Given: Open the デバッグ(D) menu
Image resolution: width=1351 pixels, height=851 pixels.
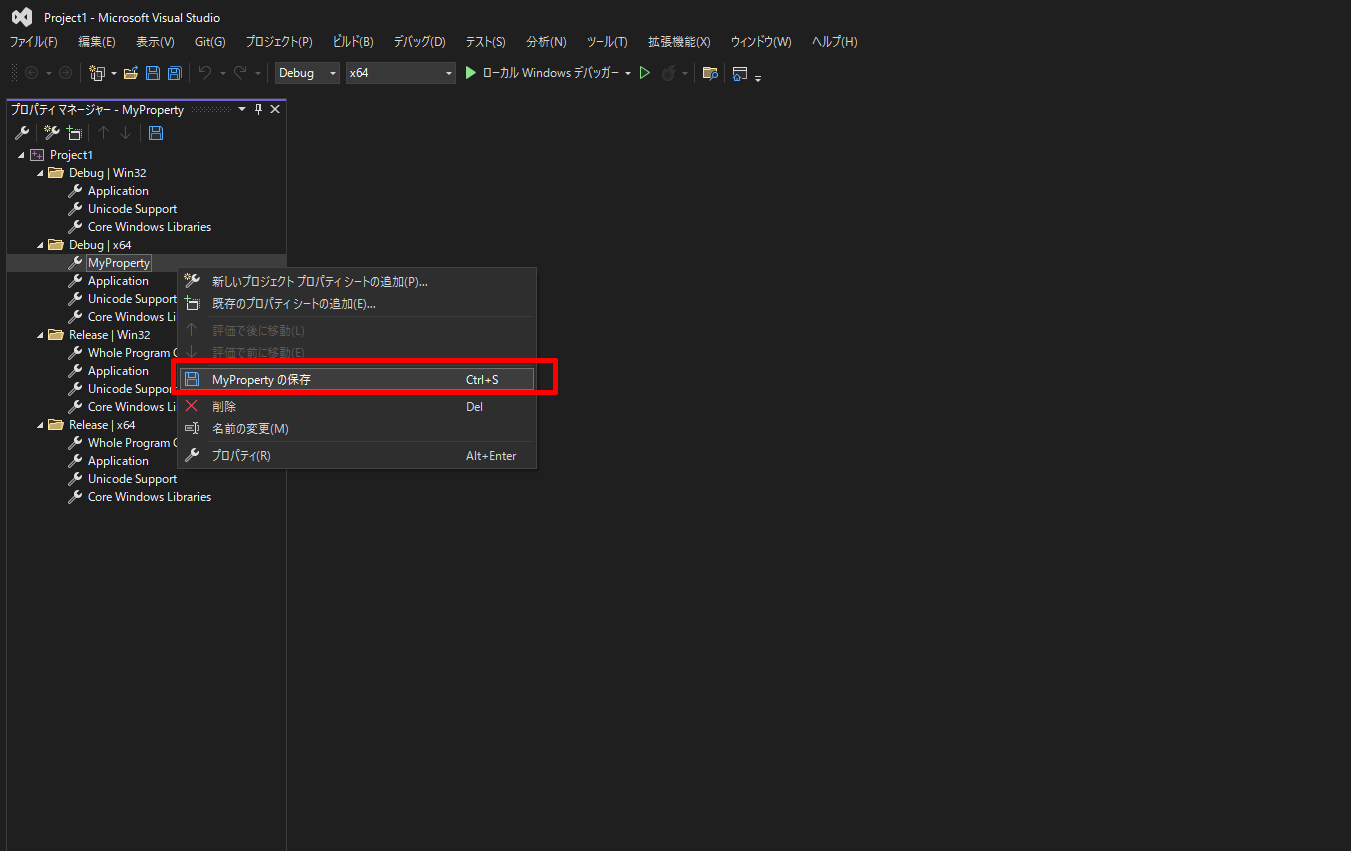Looking at the screenshot, I should coord(419,42).
